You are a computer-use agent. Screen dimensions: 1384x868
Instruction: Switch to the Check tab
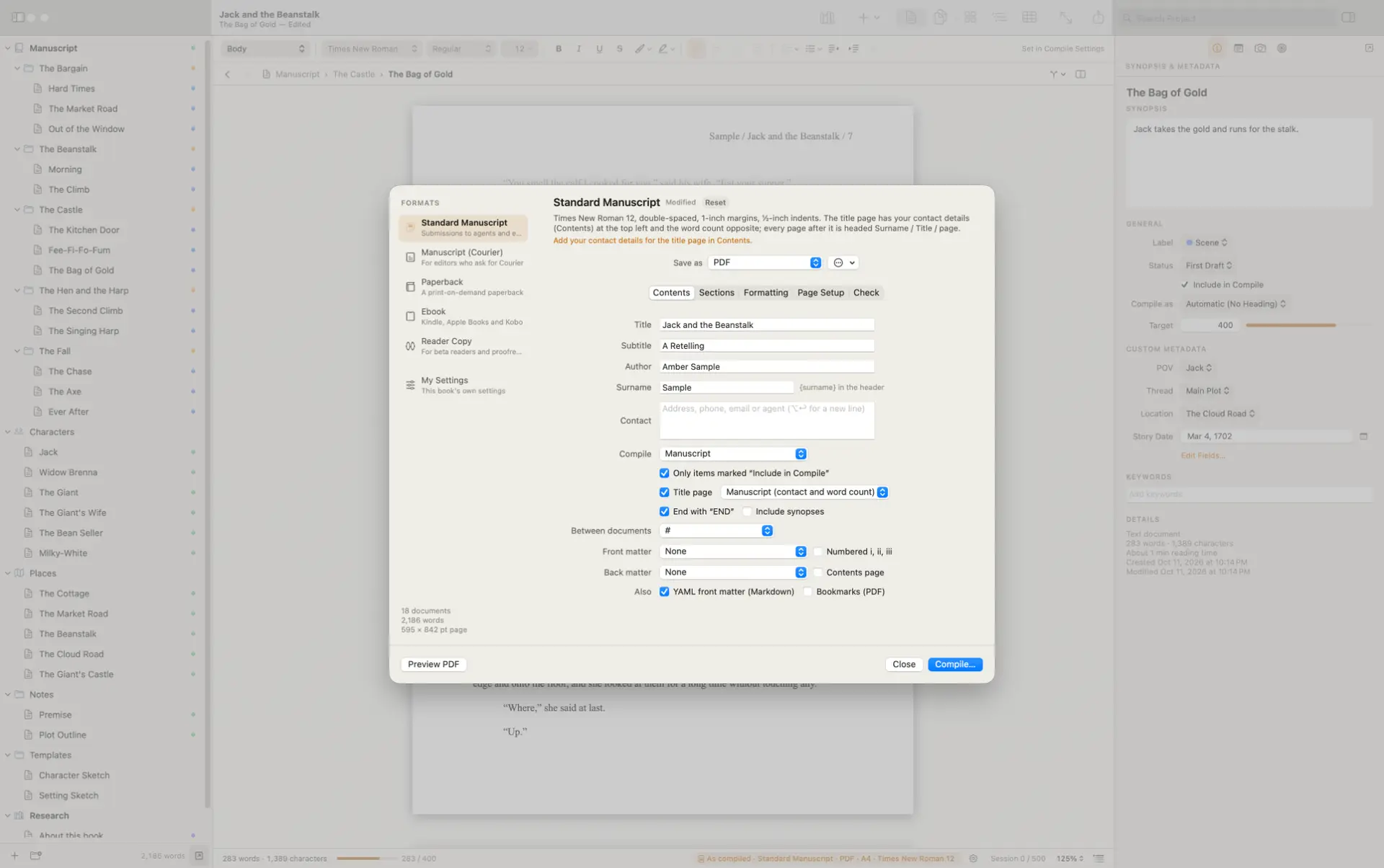[x=866, y=293]
